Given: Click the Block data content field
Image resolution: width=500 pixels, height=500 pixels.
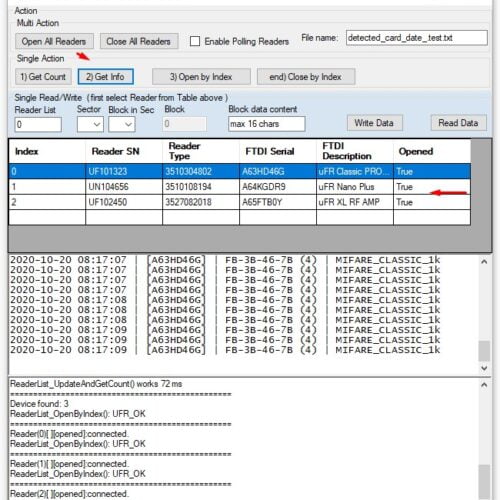Looking at the screenshot, I should click(267, 124).
